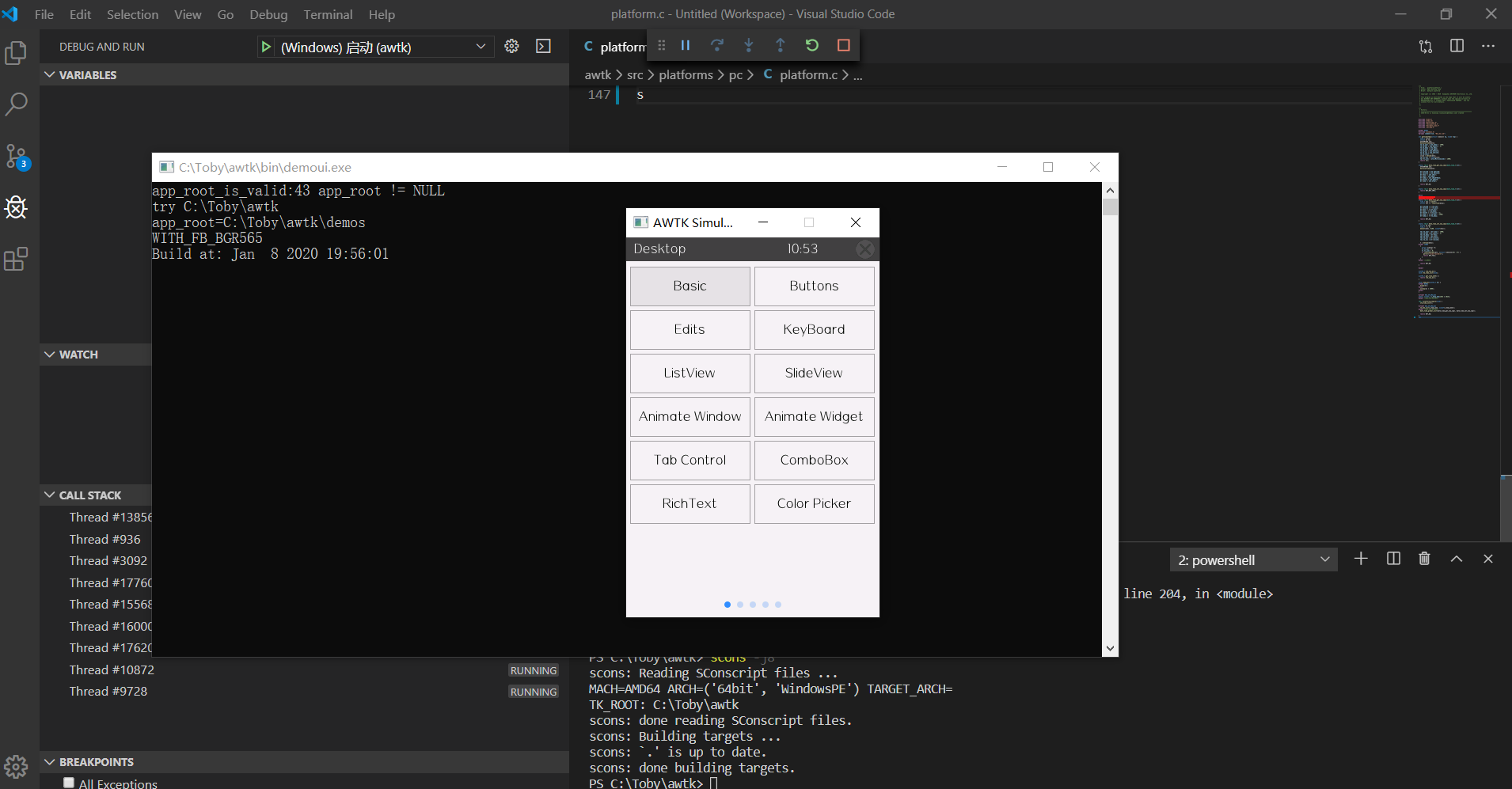This screenshot has height=789, width=1512.
Task: Open Manage gear at bottom of activity bar
Action: point(16,766)
